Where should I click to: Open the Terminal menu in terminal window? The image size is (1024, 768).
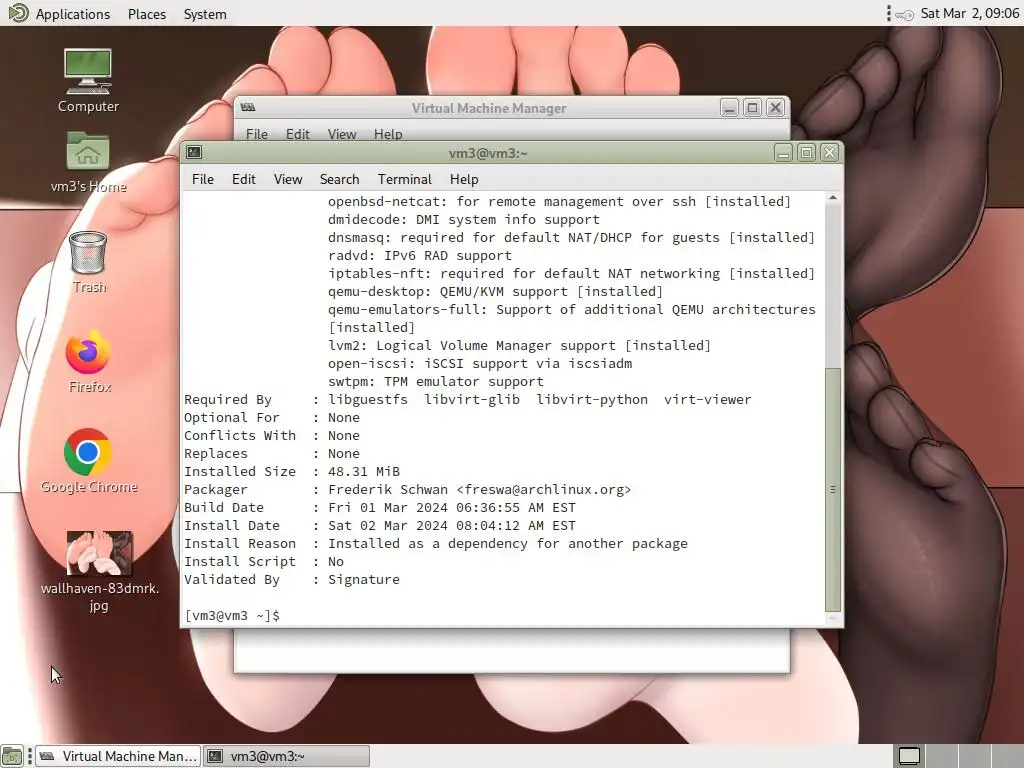click(404, 179)
